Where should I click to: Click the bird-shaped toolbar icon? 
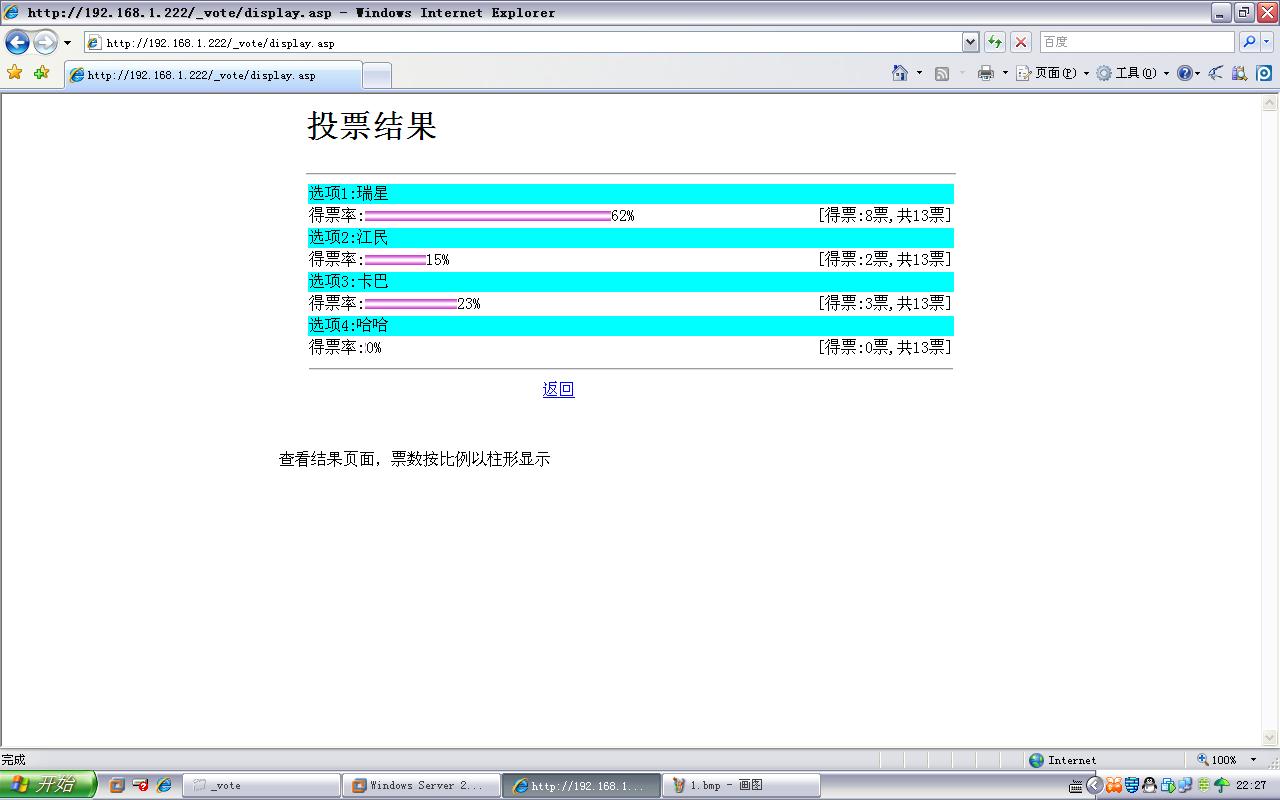(1216, 73)
